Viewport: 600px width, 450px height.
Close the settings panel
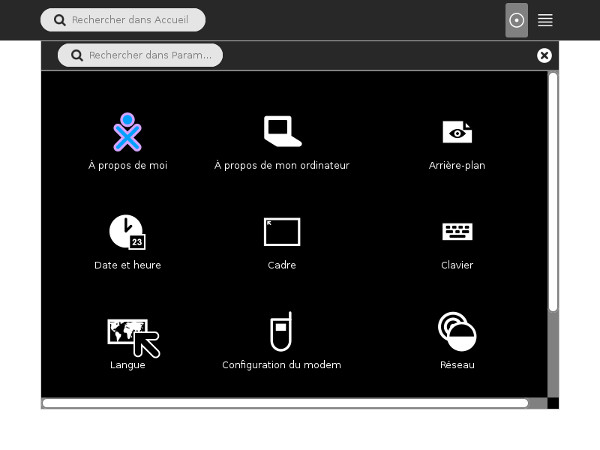(x=544, y=55)
